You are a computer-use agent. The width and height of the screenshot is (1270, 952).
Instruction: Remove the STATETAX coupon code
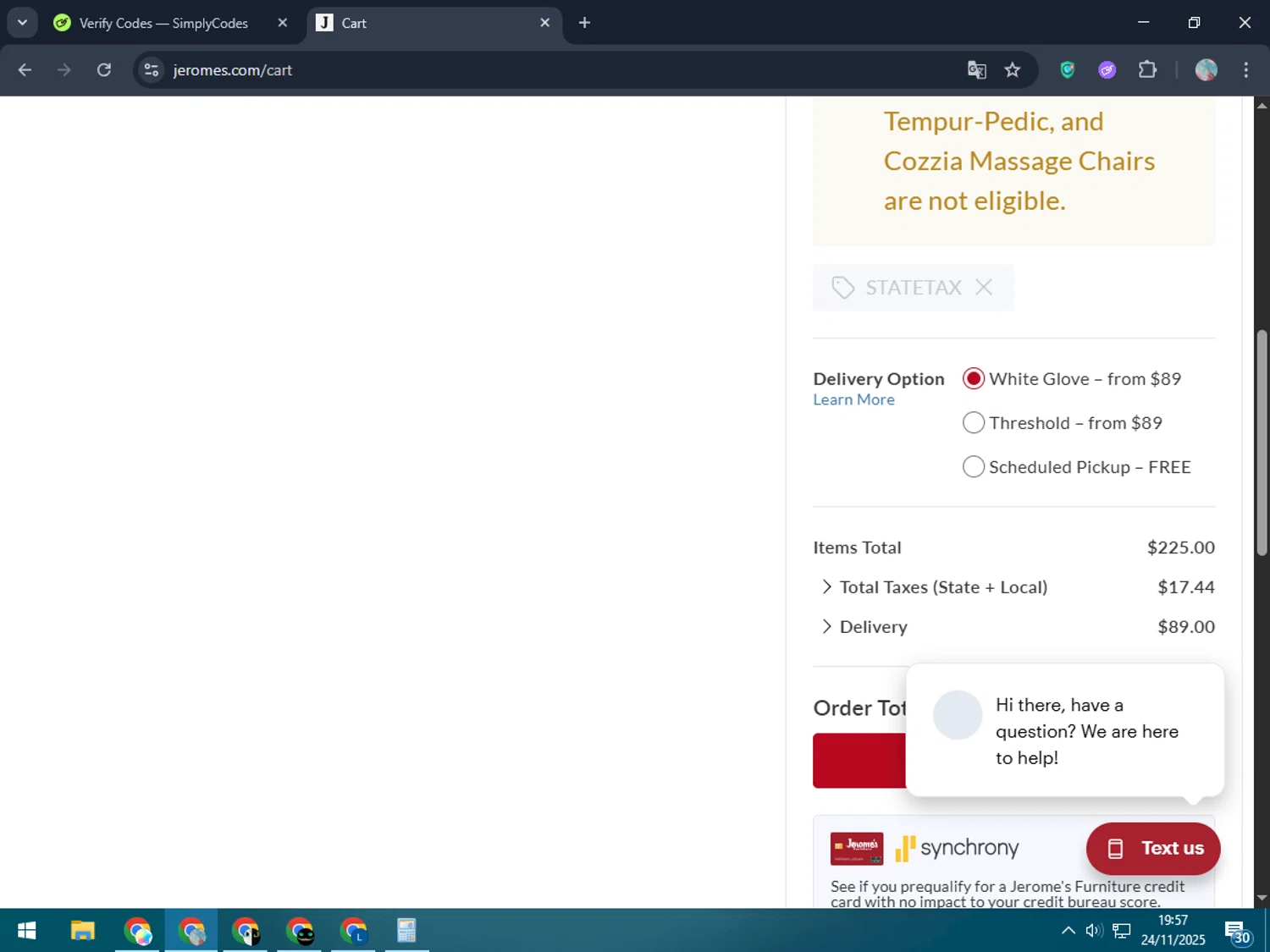coord(983,288)
